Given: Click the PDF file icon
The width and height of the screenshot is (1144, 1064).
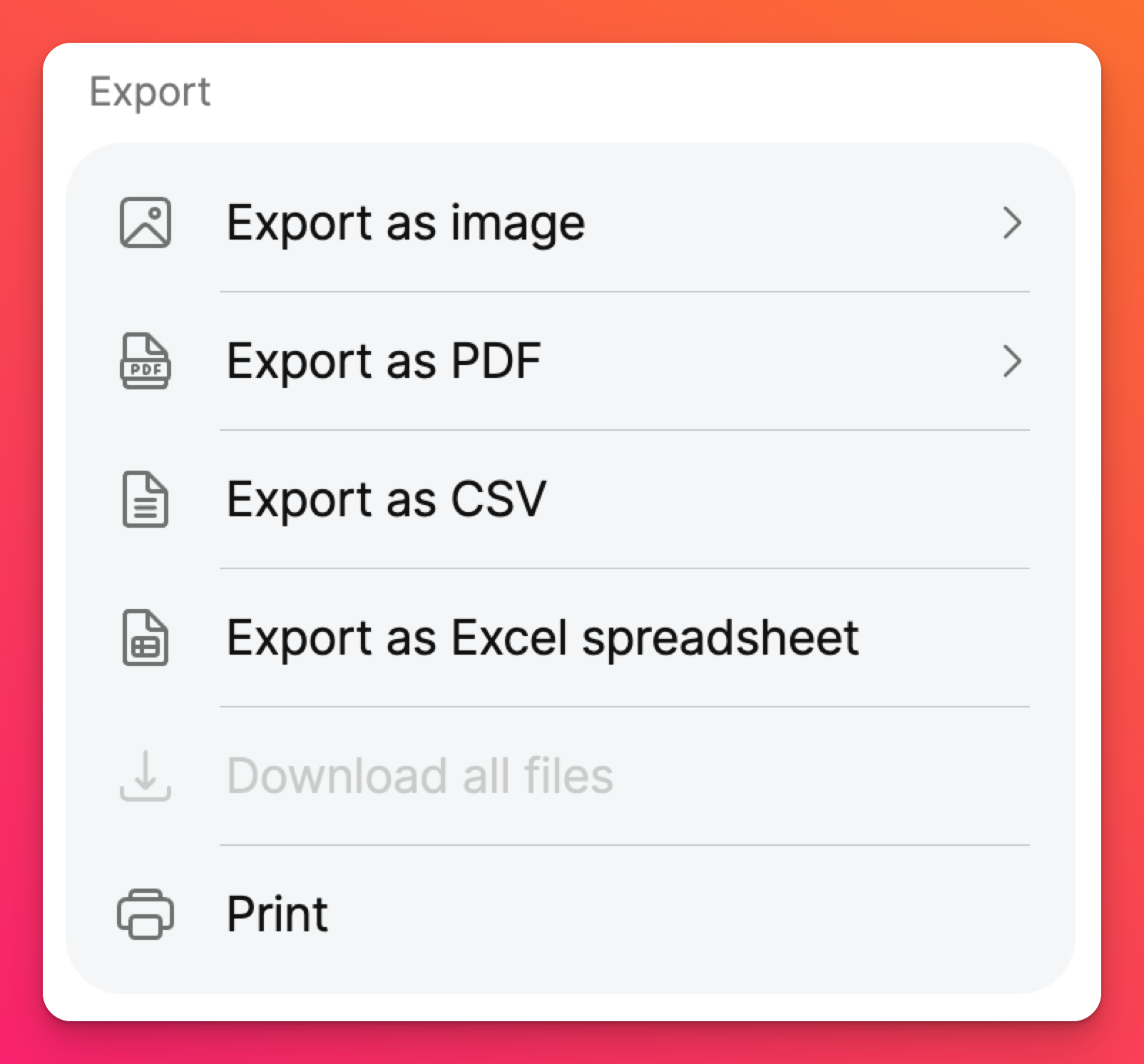Looking at the screenshot, I should click(145, 361).
